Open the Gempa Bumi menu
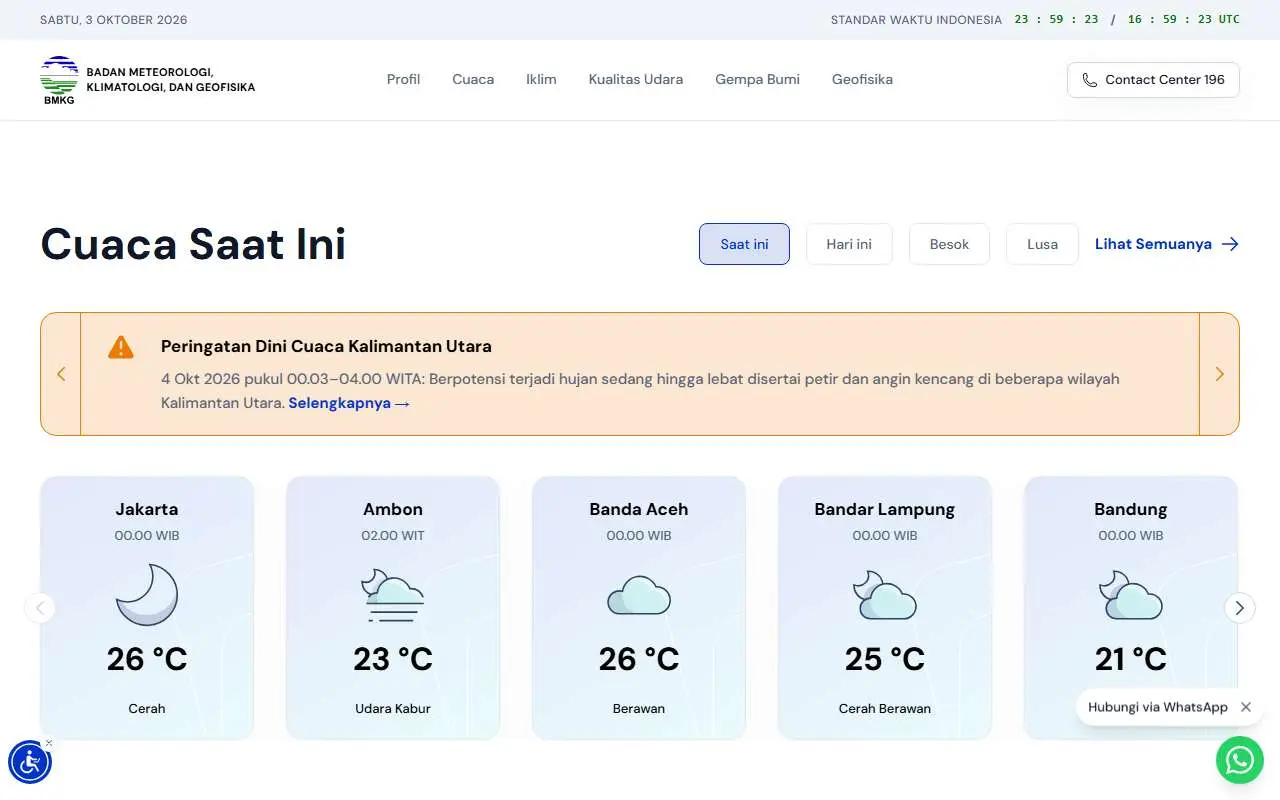 [757, 79]
